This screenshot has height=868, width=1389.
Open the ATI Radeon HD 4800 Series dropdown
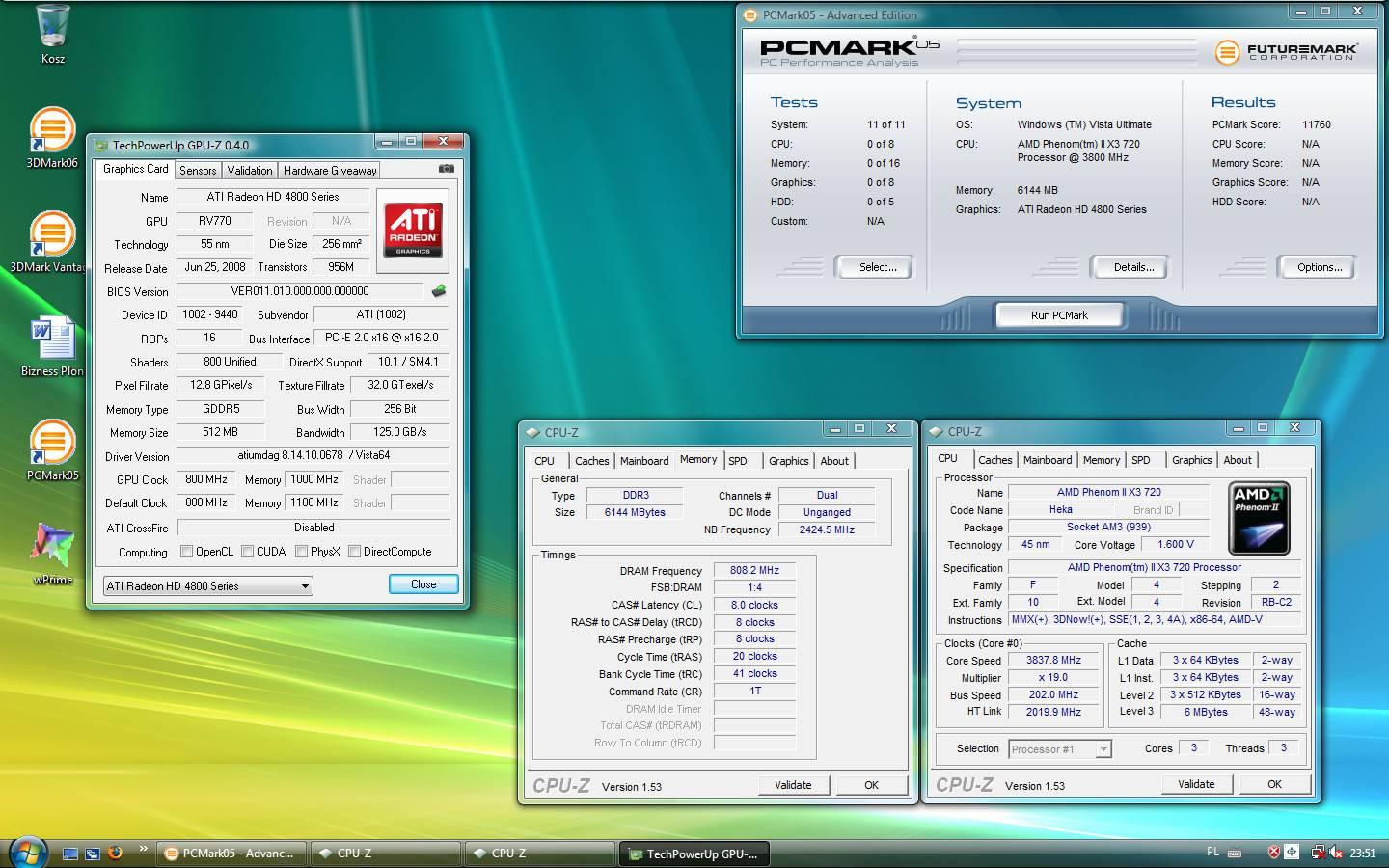(x=208, y=585)
